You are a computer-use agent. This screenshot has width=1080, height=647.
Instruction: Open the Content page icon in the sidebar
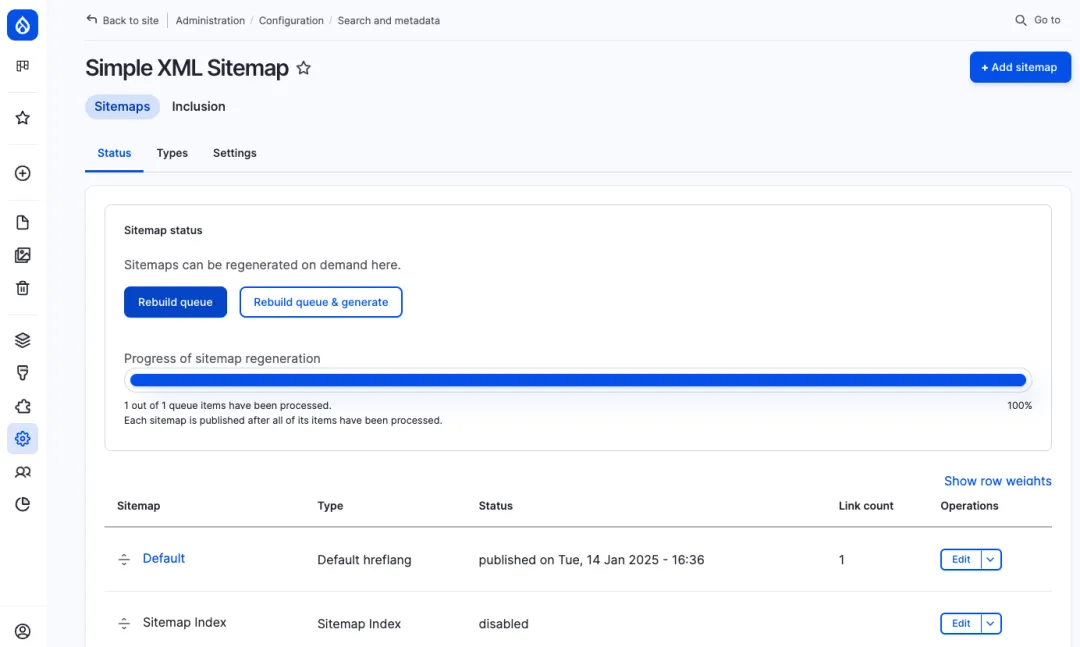pyautogui.click(x=22, y=221)
